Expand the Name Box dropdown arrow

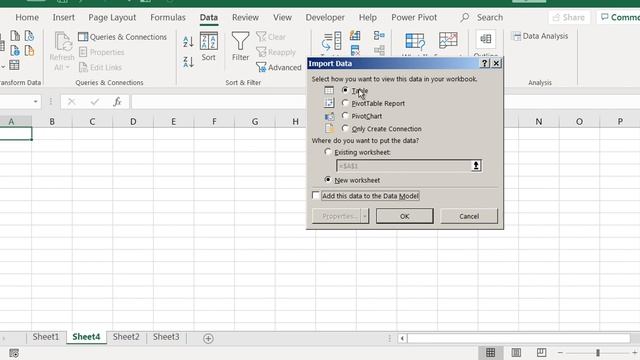point(36,102)
